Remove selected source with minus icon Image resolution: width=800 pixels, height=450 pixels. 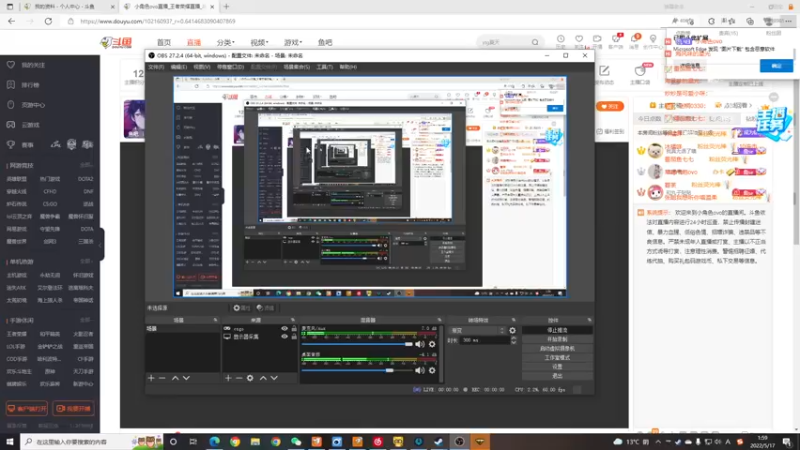tap(239, 378)
